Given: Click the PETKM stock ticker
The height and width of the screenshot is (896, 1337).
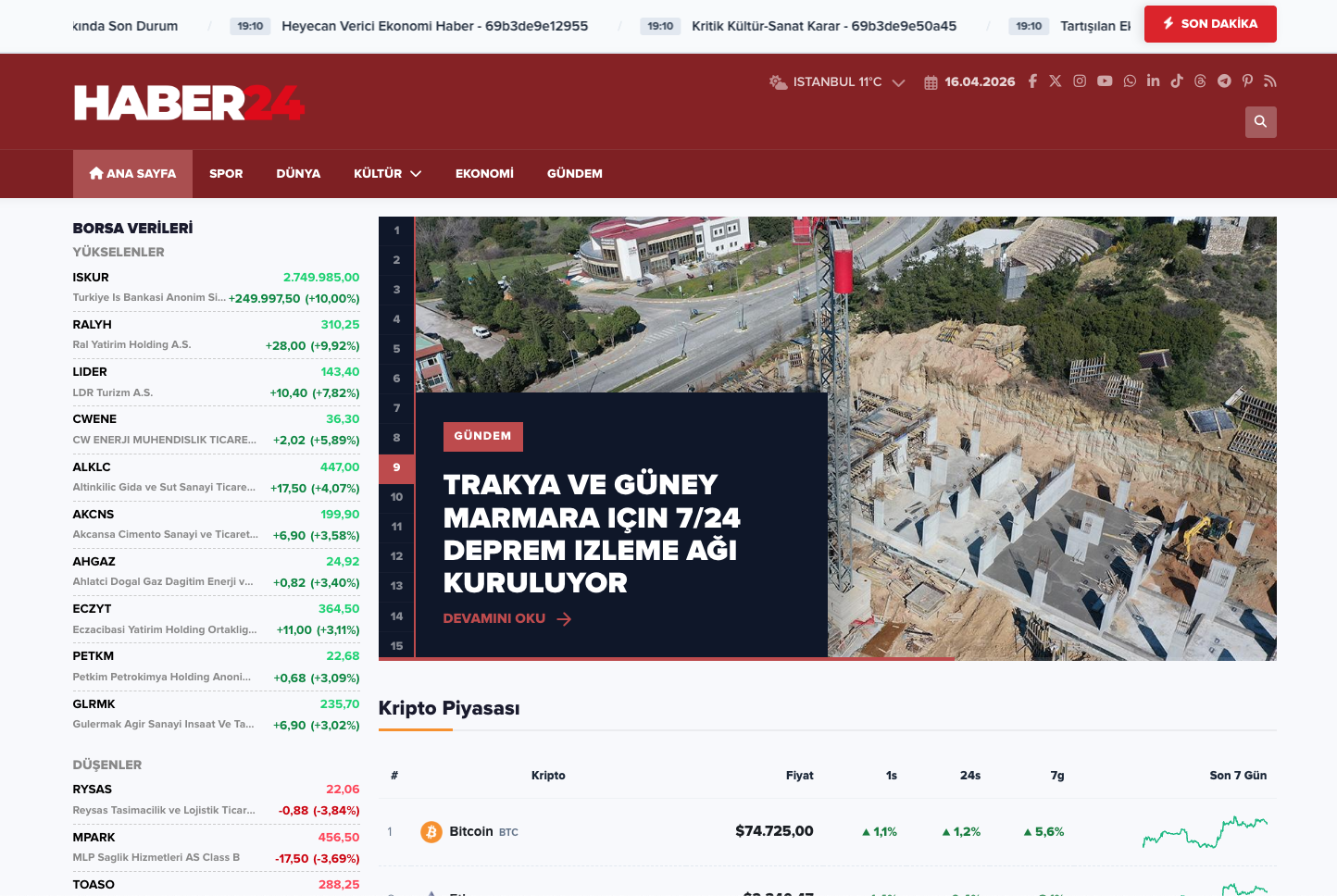Looking at the screenshot, I should 94,656.
